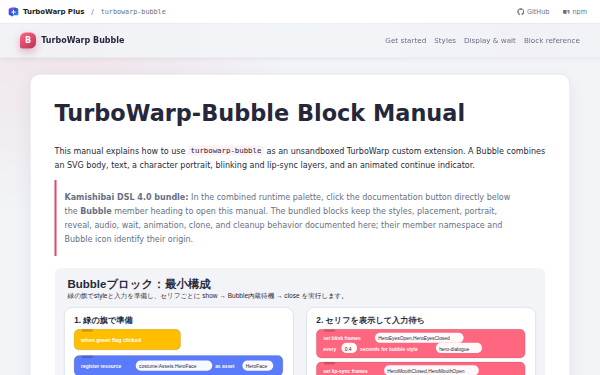Screen dimensions: 600x375
Task: Click the costume:Assets:HeroFace input field
Action: coord(174,366)
